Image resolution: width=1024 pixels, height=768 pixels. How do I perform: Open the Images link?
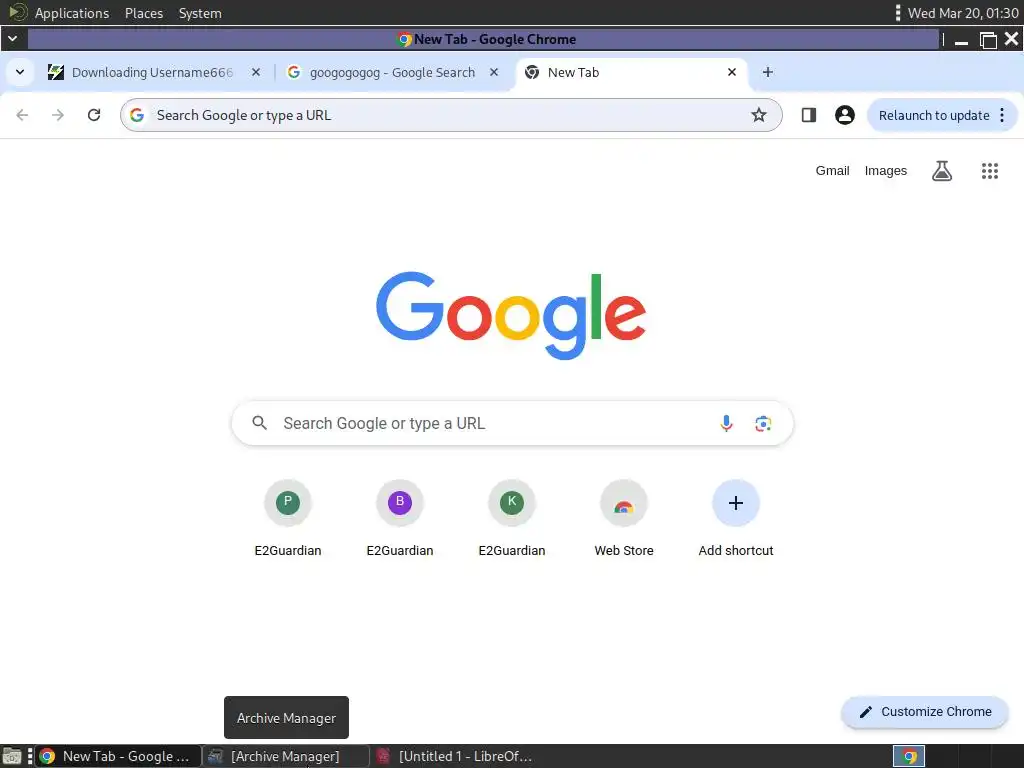pos(886,171)
